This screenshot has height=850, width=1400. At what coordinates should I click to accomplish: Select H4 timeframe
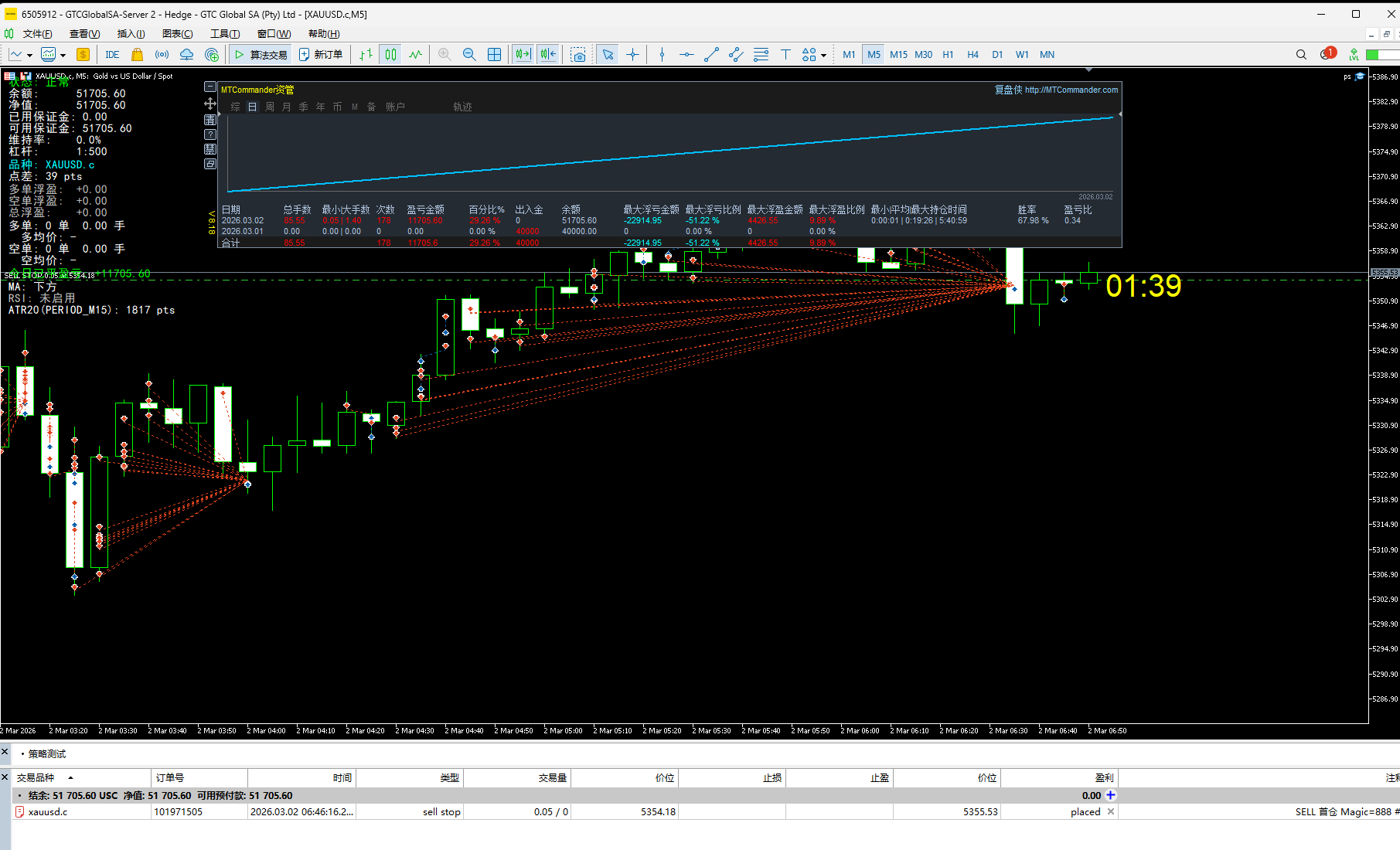coord(973,54)
